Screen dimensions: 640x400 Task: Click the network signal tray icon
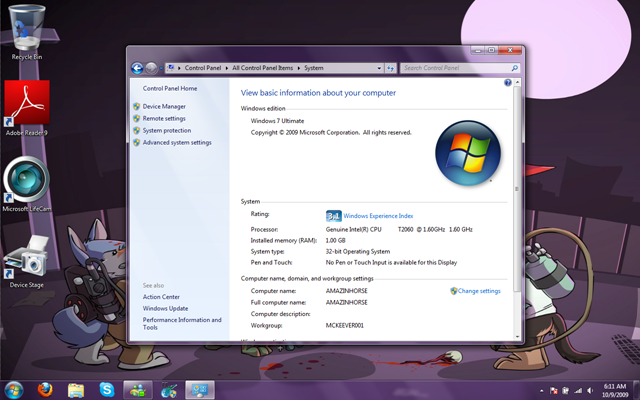[x=578, y=391]
